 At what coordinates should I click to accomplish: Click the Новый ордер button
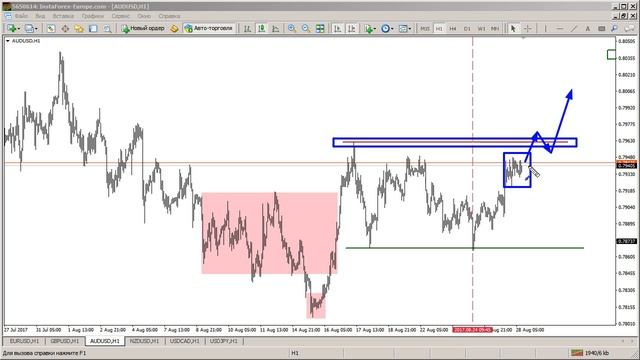point(143,28)
